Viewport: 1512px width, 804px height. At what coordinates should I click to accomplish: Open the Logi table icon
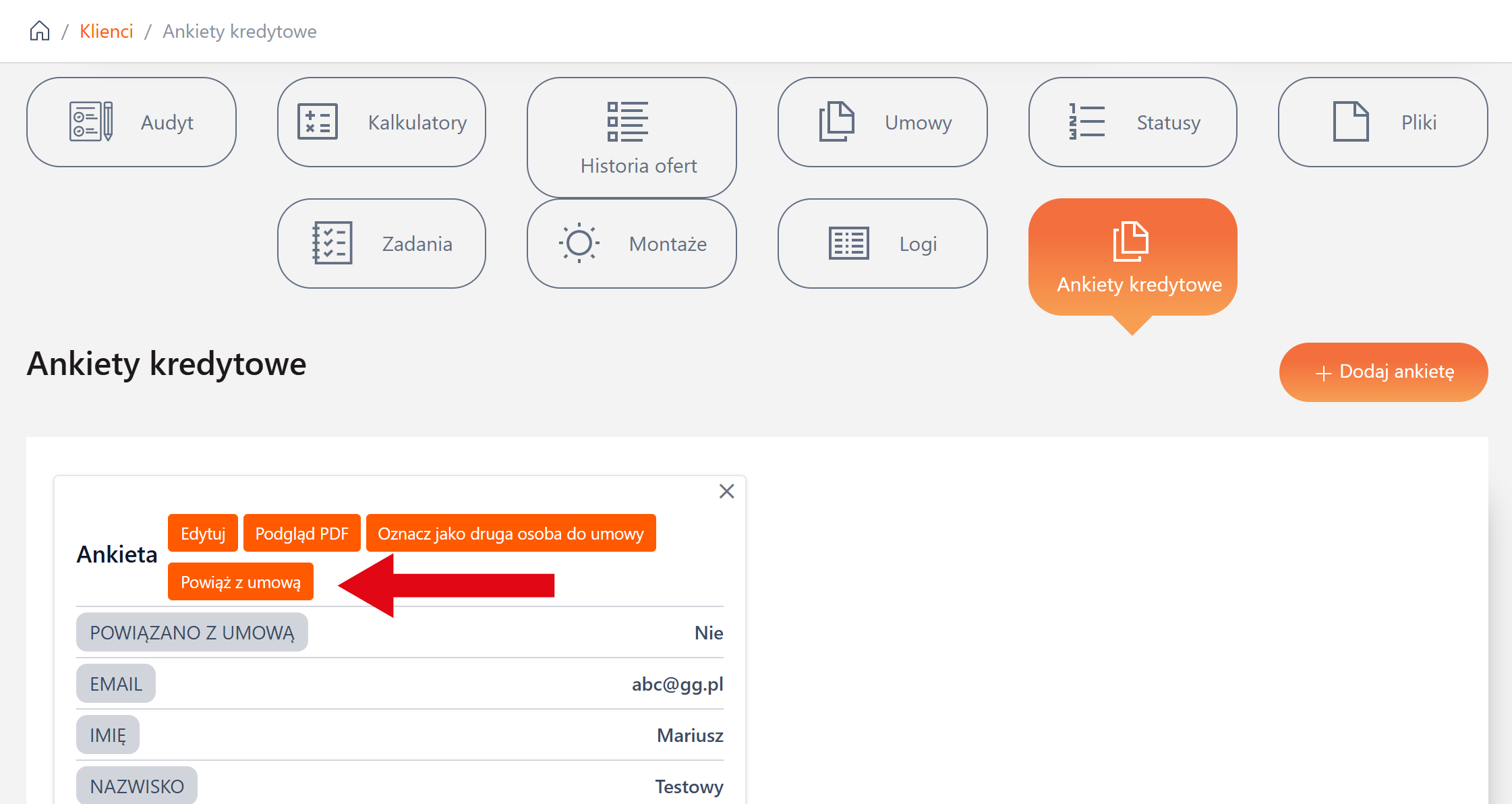coord(848,243)
